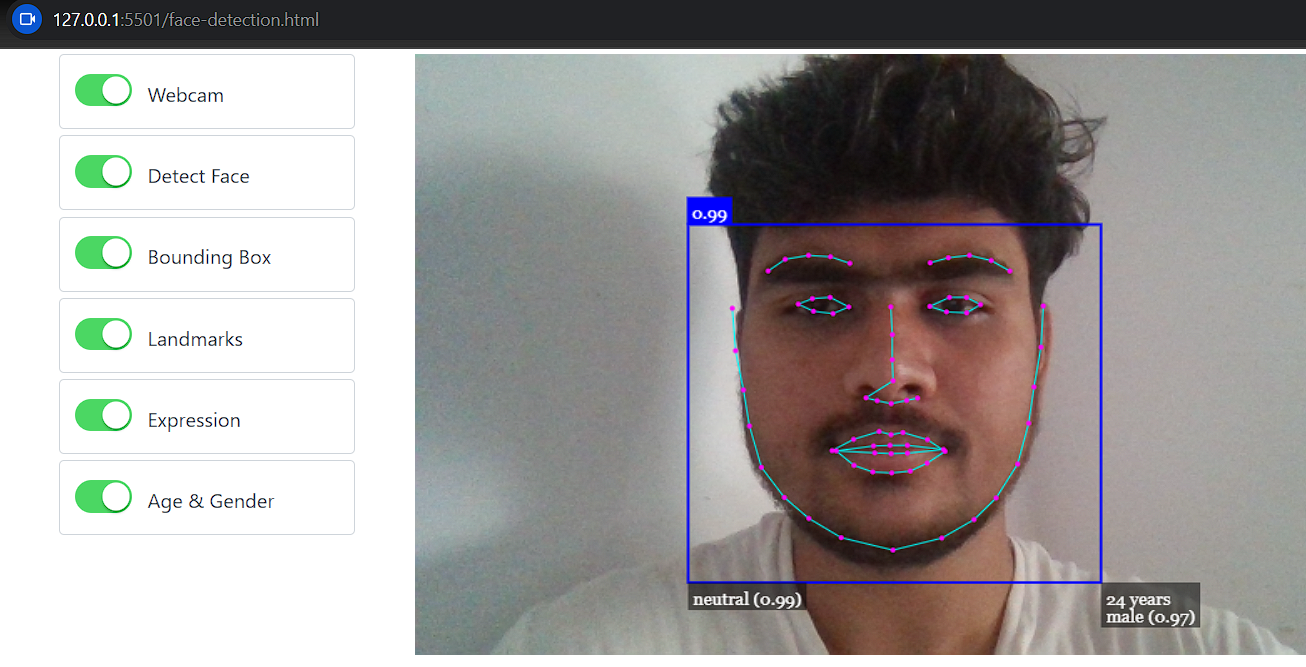
Task: Click the Webcam label text
Action: pos(185,94)
